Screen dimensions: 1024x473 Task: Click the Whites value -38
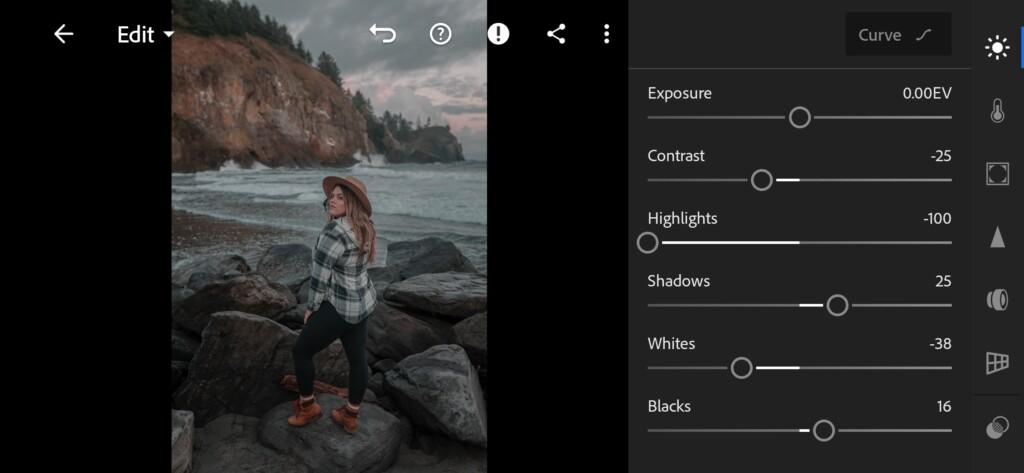[x=940, y=344]
